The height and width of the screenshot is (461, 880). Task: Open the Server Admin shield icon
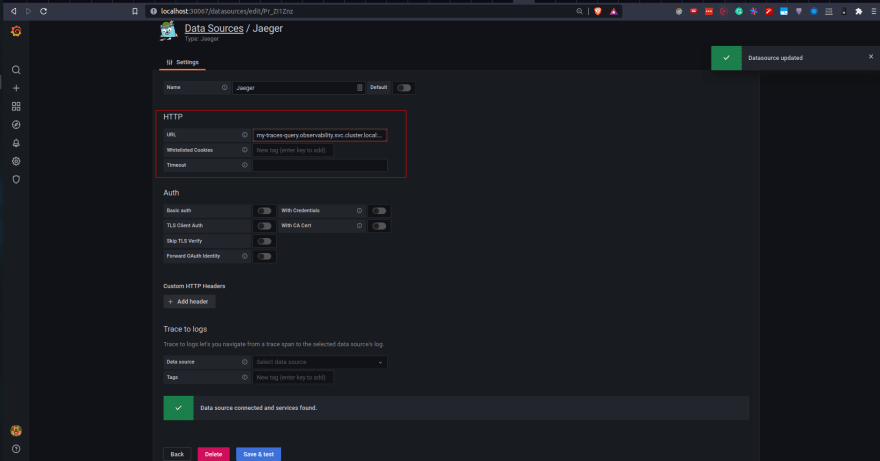pos(16,180)
